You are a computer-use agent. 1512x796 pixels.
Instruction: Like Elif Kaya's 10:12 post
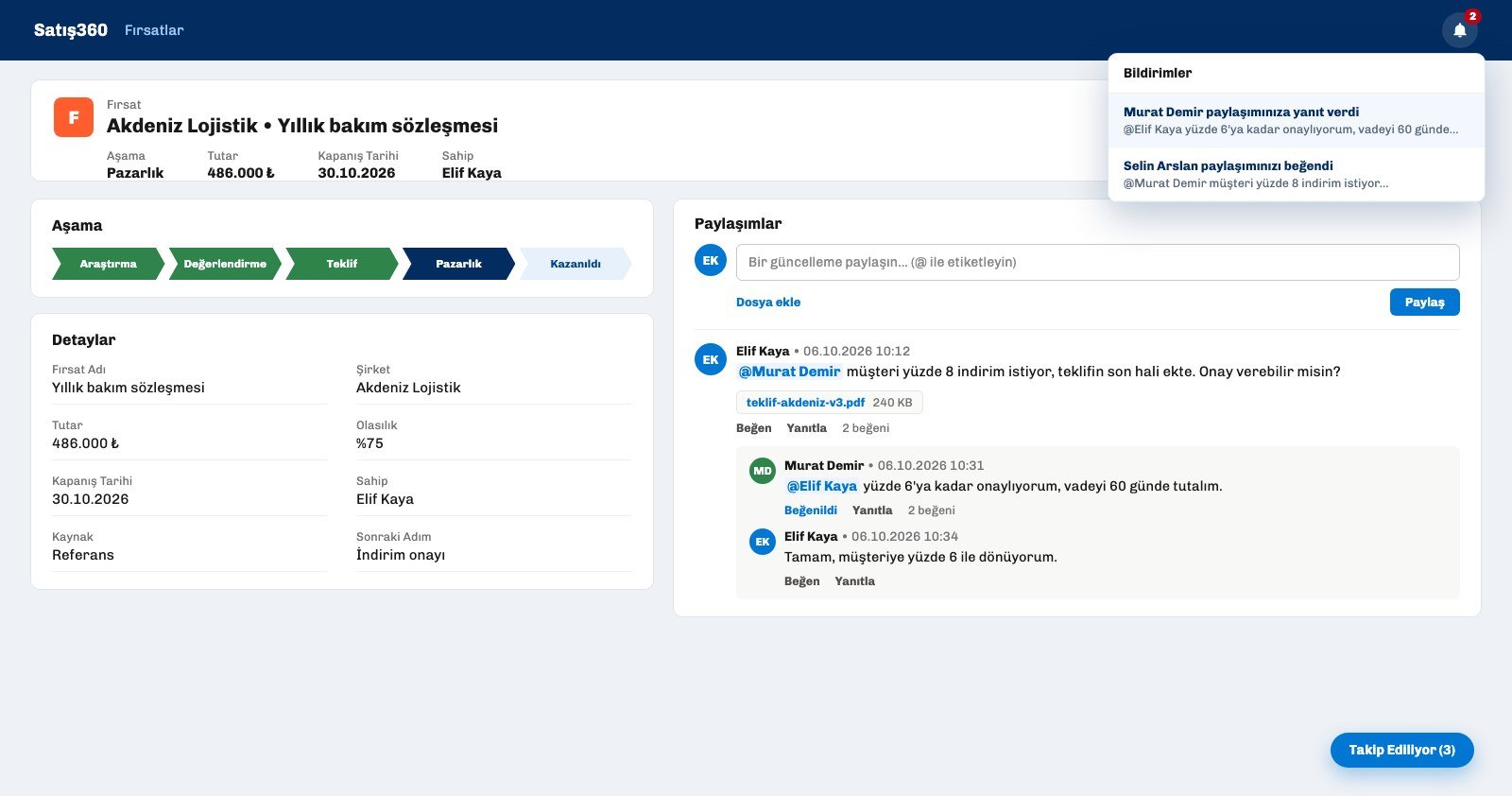click(x=754, y=428)
